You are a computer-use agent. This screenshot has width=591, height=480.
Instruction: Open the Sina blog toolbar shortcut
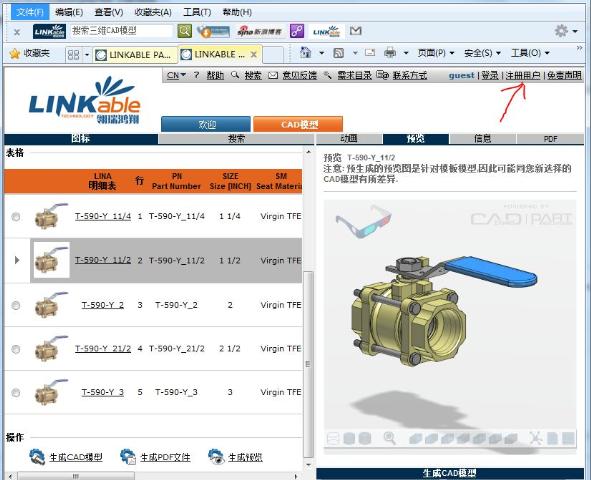pos(259,31)
